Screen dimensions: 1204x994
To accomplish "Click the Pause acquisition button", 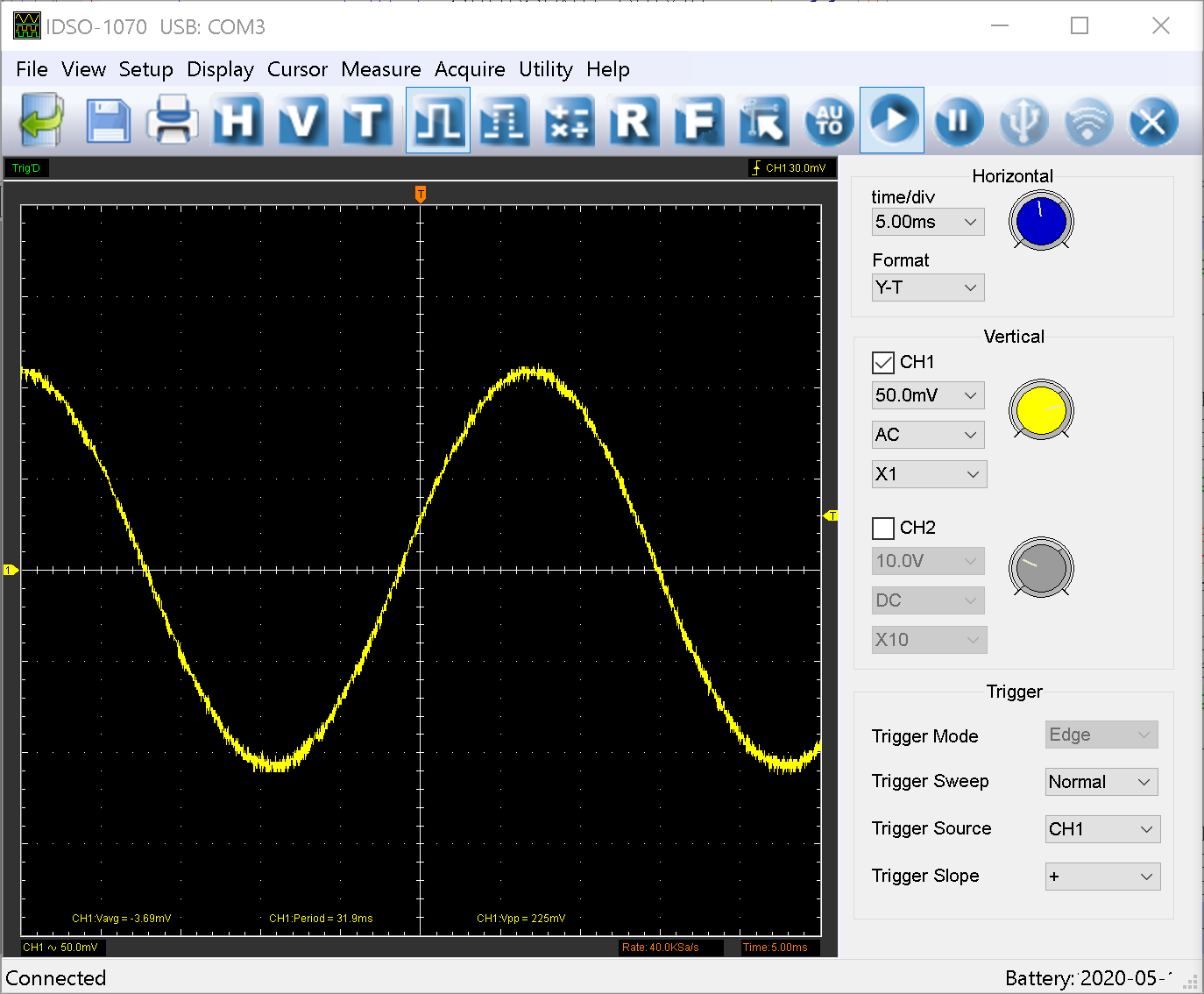I will pyautogui.click(x=959, y=120).
